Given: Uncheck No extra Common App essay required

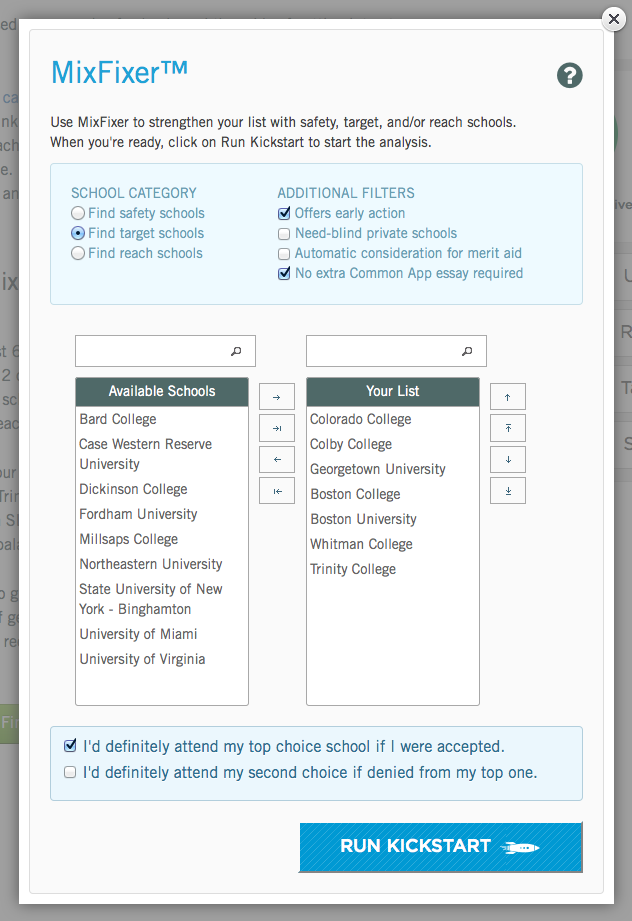Looking at the screenshot, I should coord(284,274).
